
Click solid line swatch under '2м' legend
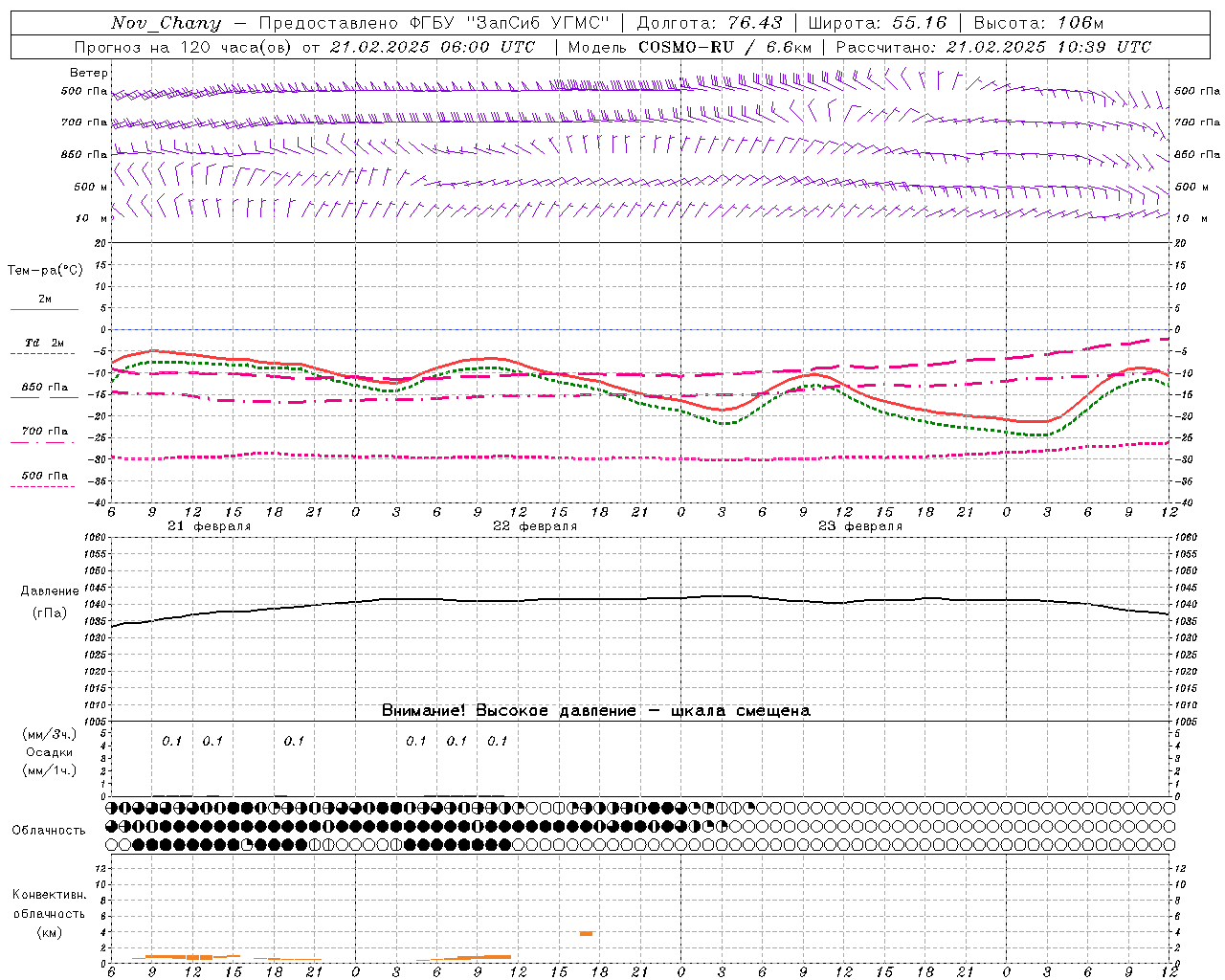click(x=44, y=309)
